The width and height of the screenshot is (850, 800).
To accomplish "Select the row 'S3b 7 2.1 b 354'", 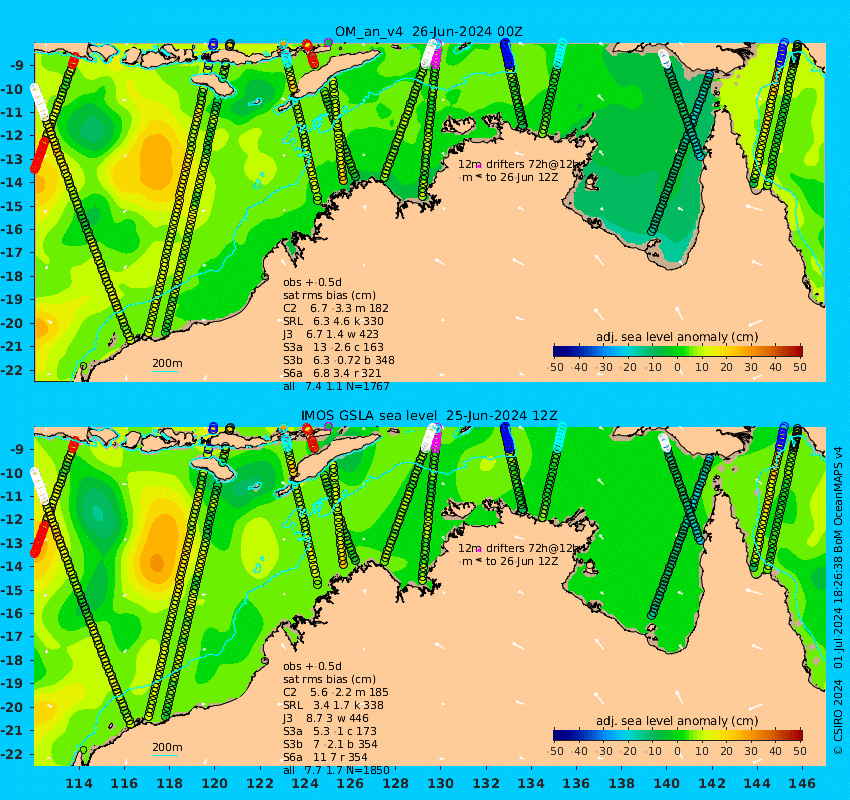I will 330,744.
